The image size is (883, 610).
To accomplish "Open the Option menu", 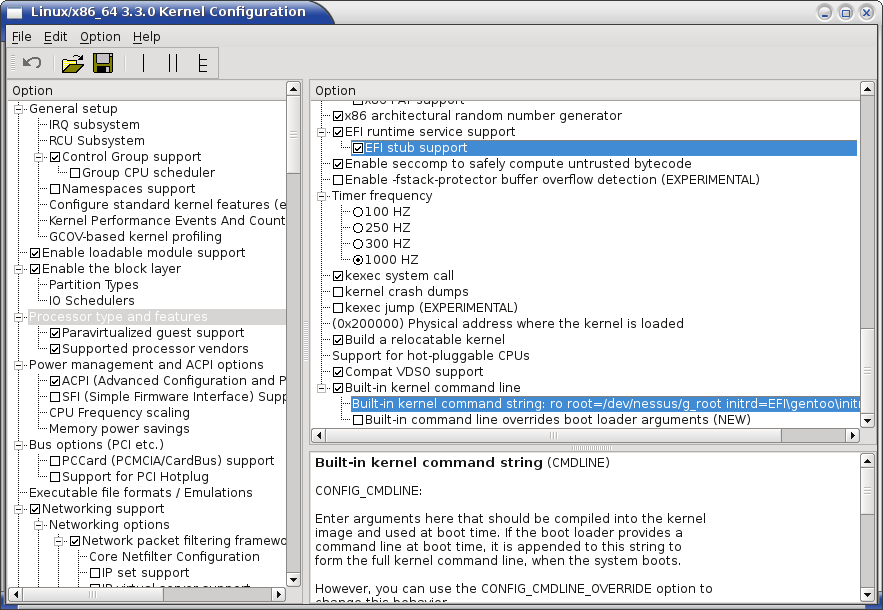I will tap(100, 36).
